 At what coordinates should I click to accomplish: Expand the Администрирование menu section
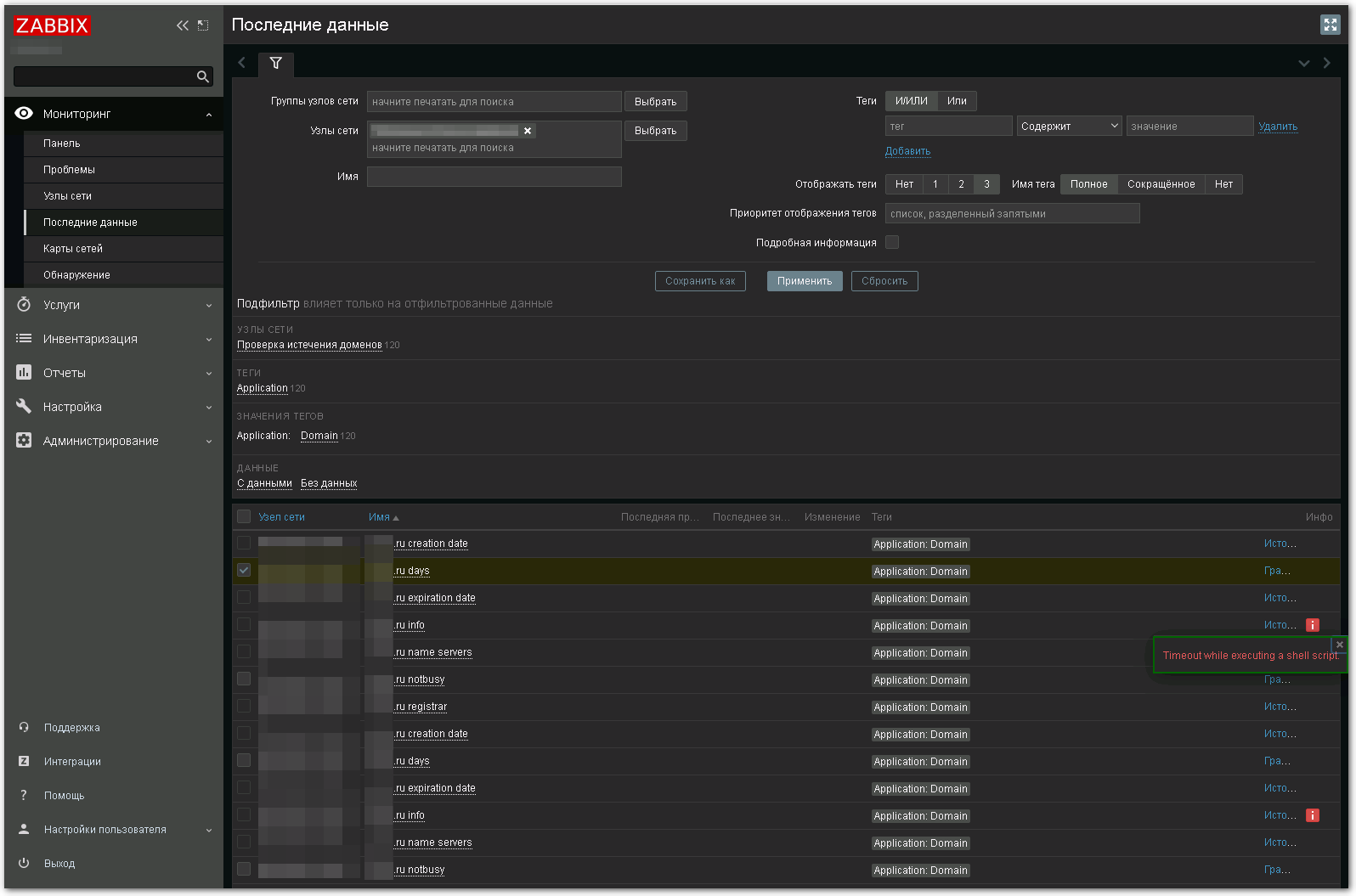209,441
